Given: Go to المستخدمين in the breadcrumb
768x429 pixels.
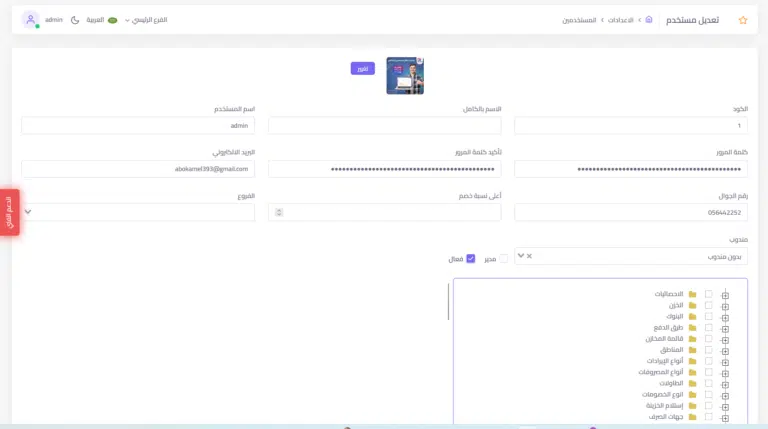Looking at the screenshot, I should pyautogui.click(x=579, y=20).
